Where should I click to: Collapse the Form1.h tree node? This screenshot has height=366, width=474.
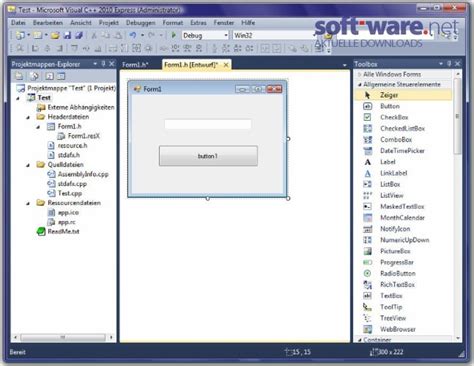[38, 127]
